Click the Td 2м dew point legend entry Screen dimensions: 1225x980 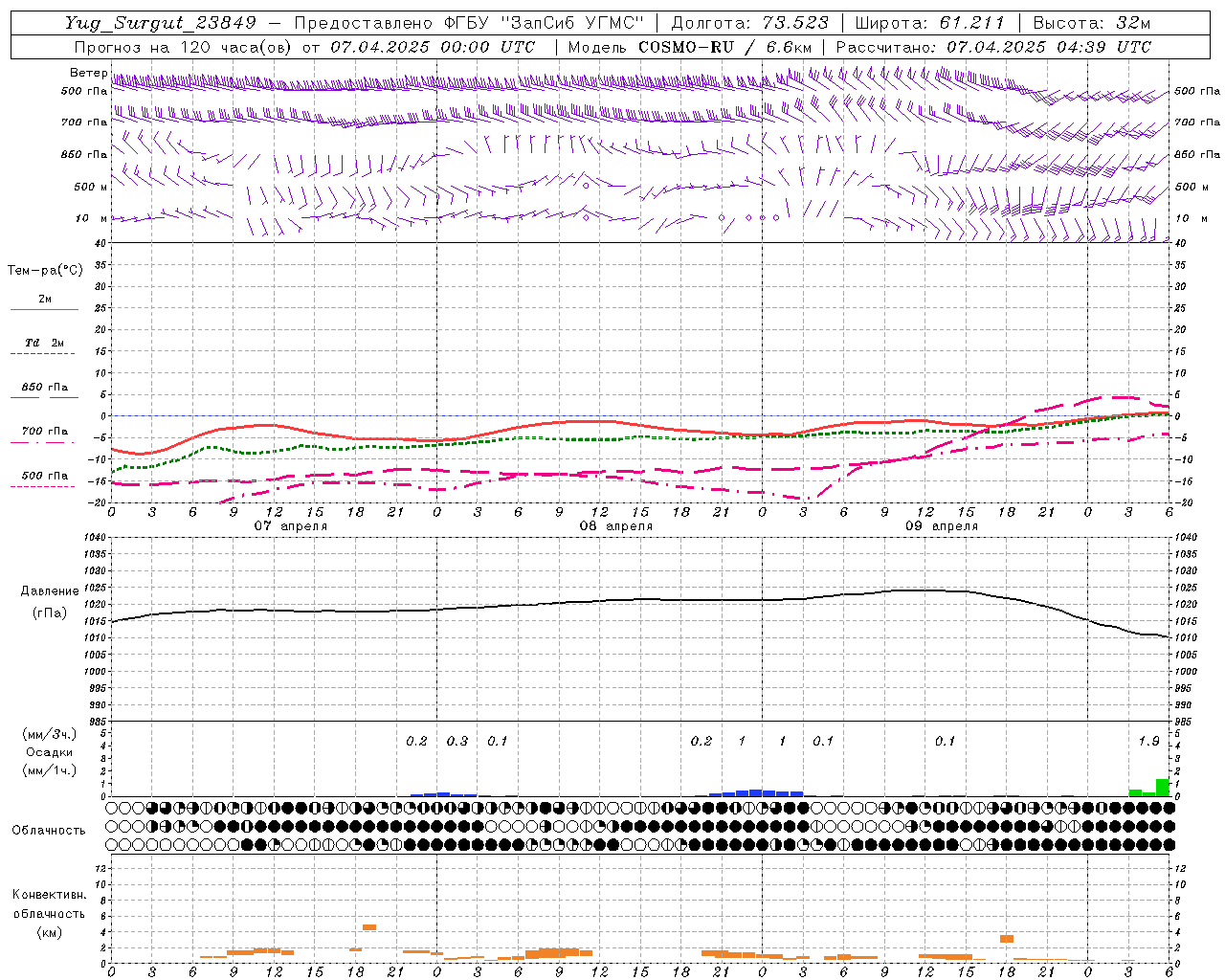pyautogui.click(x=44, y=343)
